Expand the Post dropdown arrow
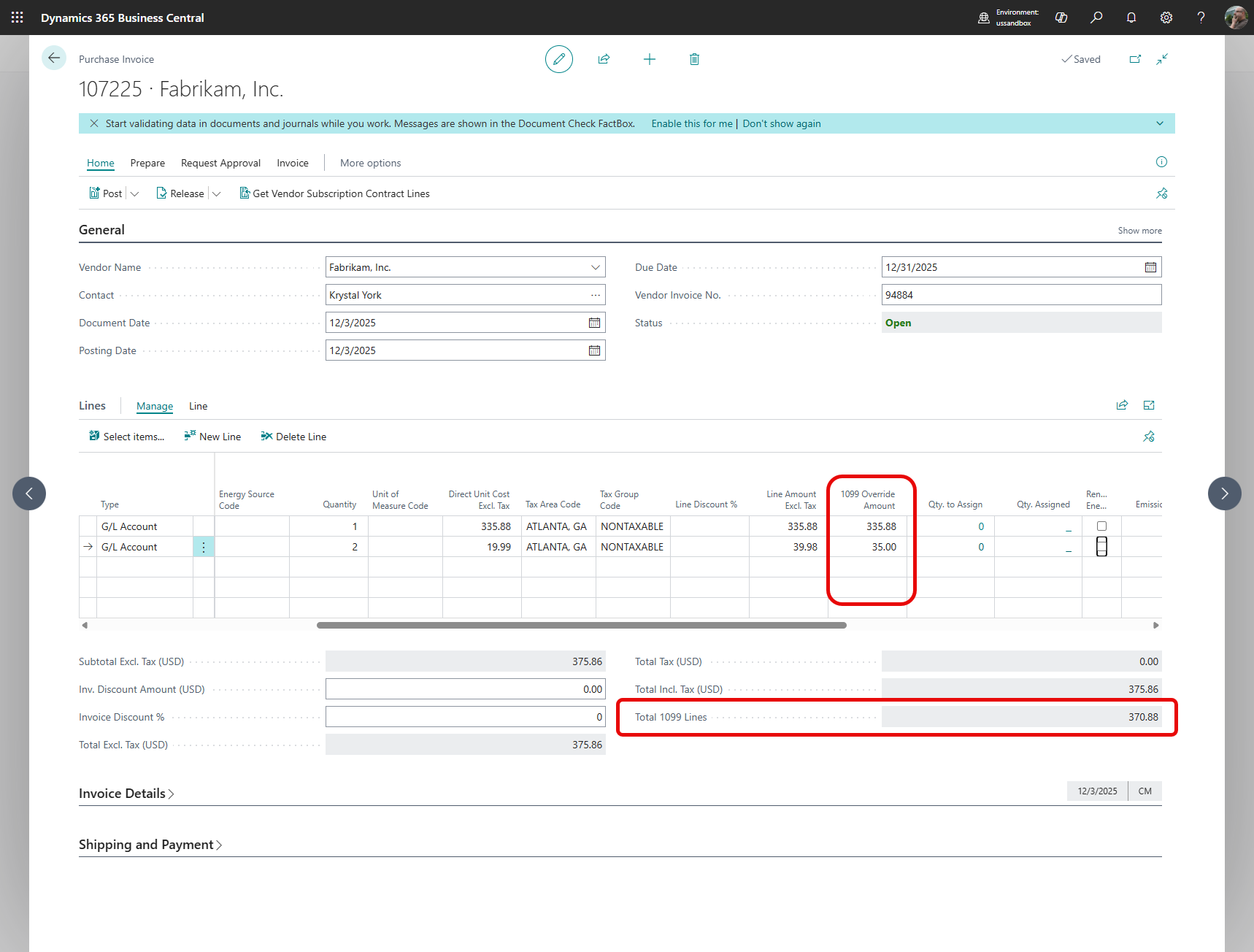The image size is (1254, 952). point(134,193)
